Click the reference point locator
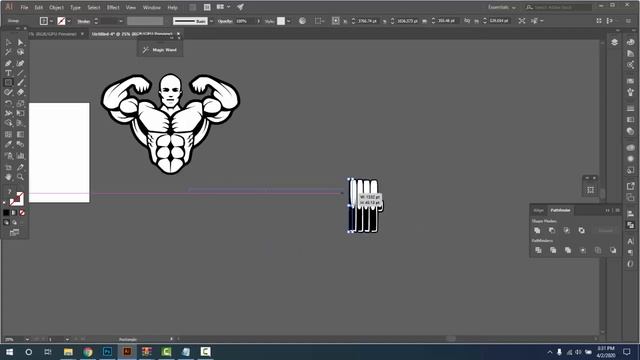 [335, 21]
